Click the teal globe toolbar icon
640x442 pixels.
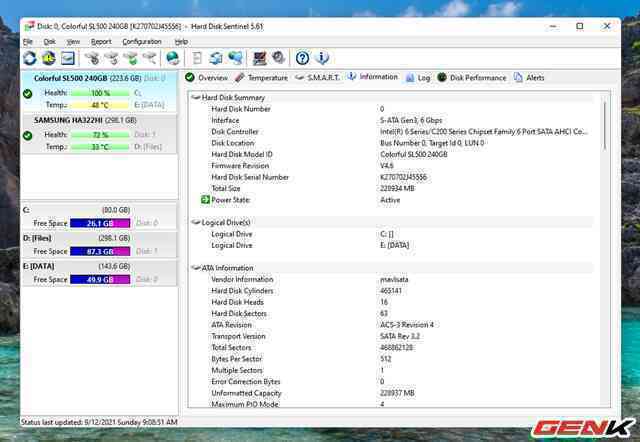(x=173, y=58)
